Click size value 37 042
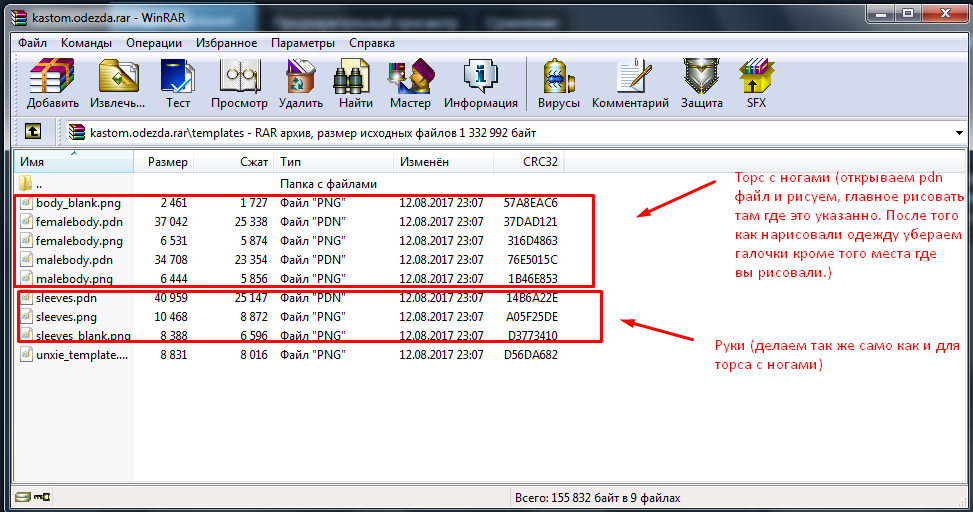973x512 pixels. (171, 222)
